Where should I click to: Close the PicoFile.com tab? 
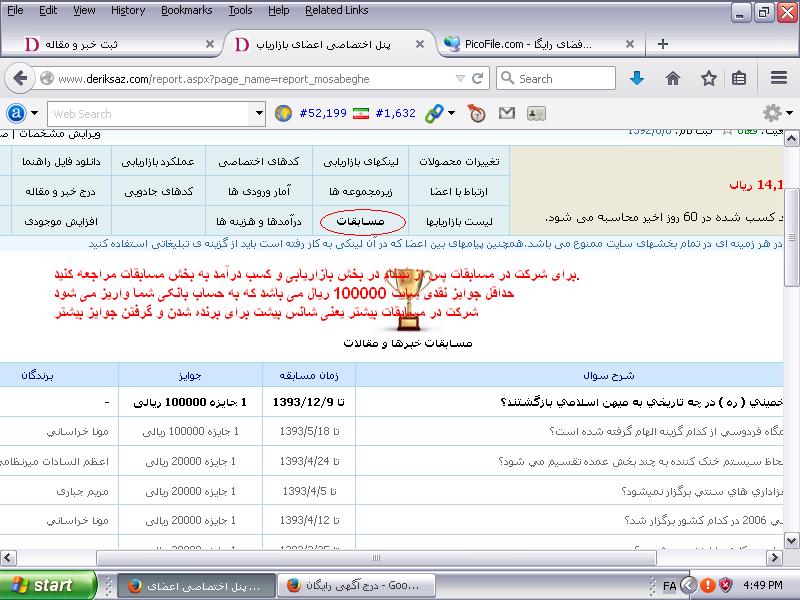pos(630,44)
